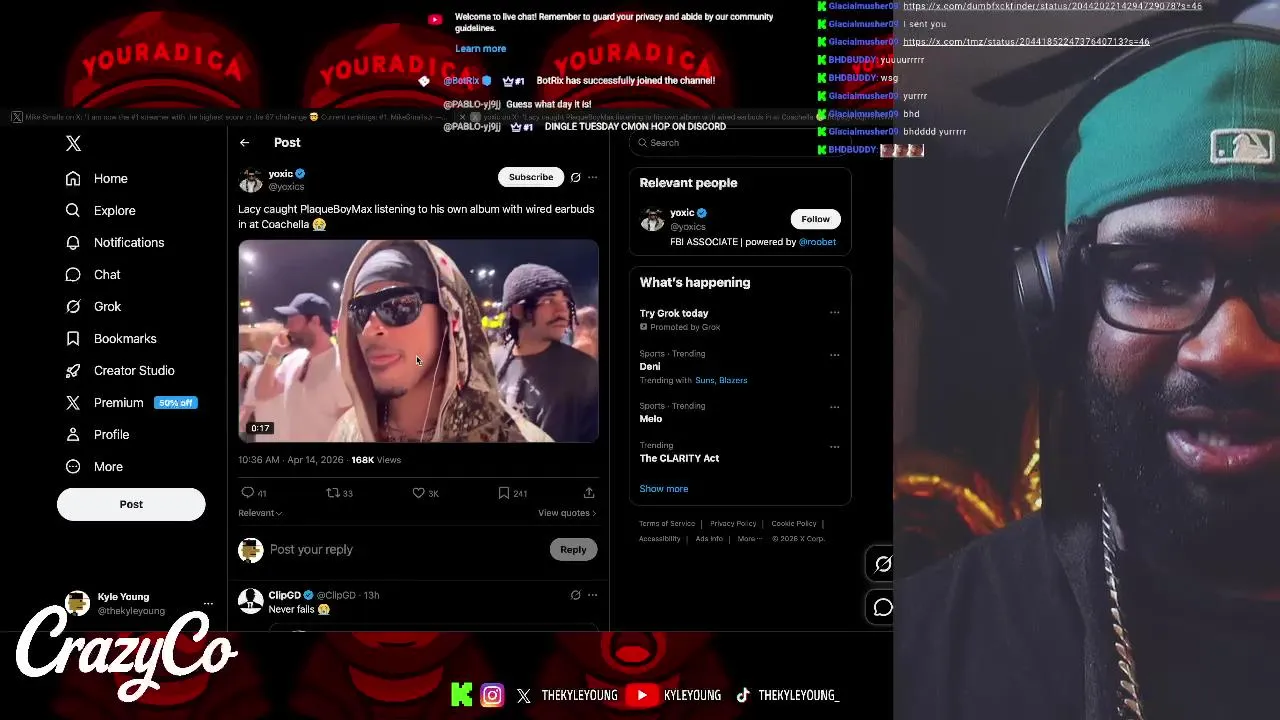Open options for Try Grok today

834,313
